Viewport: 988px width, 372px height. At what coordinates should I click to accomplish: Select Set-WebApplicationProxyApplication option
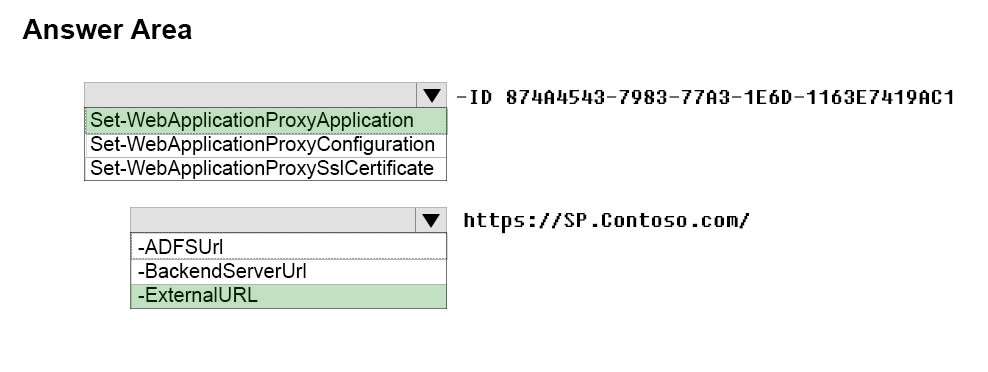pyautogui.click(x=266, y=120)
